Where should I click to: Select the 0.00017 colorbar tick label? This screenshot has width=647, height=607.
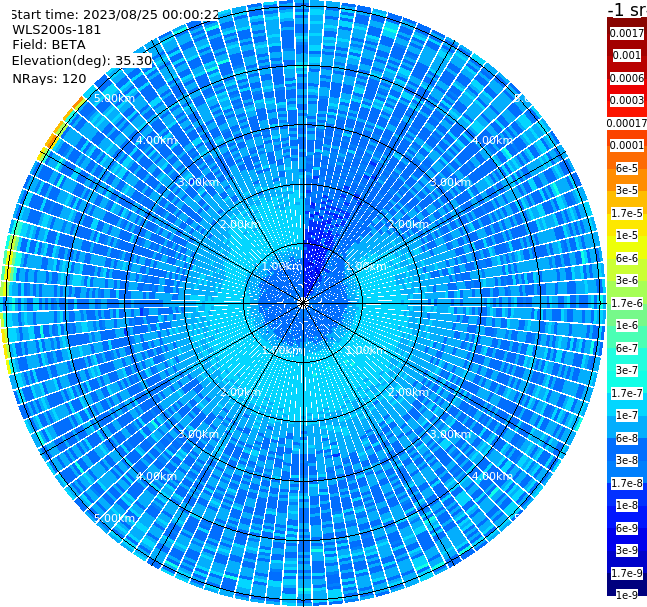tap(627, 123)
